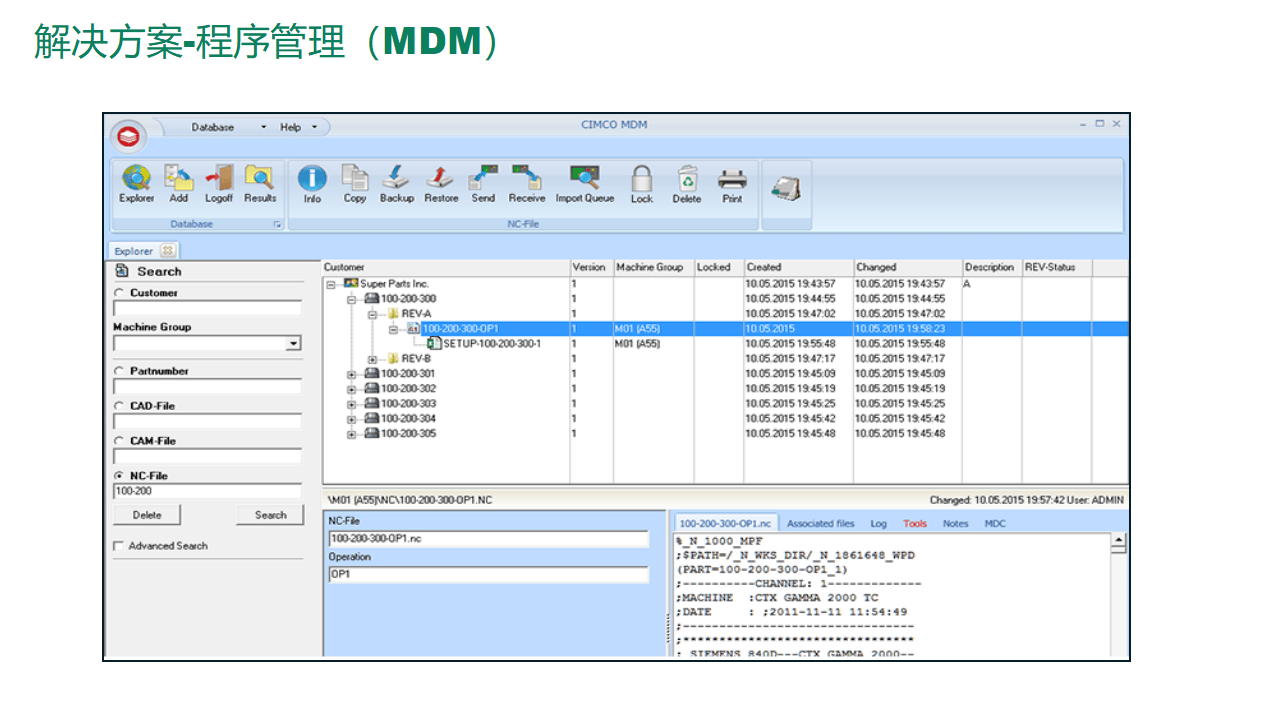
Task: Select the Partnumber radio button
Action: 119,371
